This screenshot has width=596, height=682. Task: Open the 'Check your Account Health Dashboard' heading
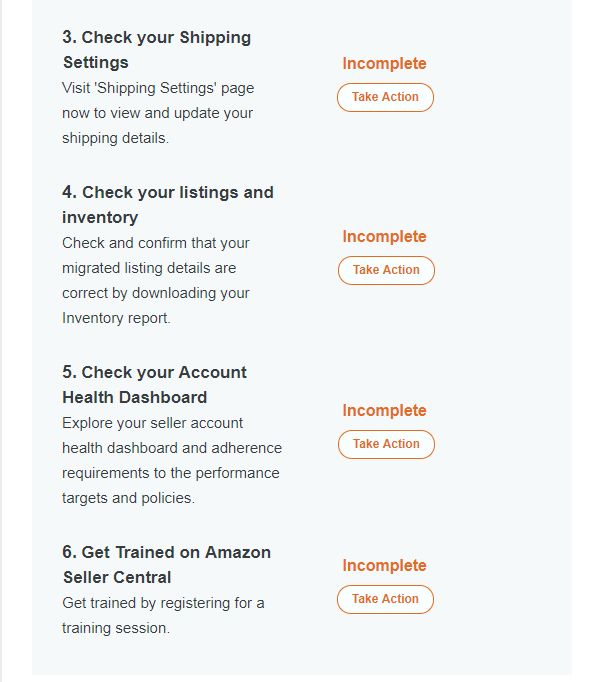coord(154,385)
